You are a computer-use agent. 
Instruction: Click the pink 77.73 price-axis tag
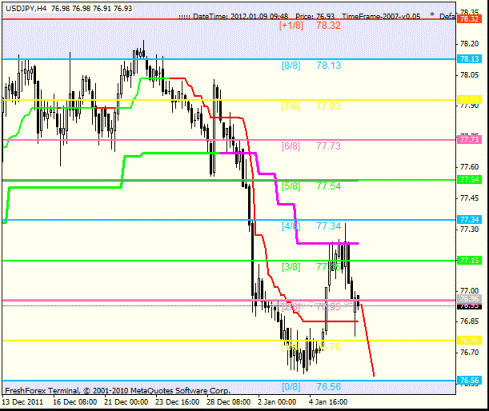(x=469, y=139)
